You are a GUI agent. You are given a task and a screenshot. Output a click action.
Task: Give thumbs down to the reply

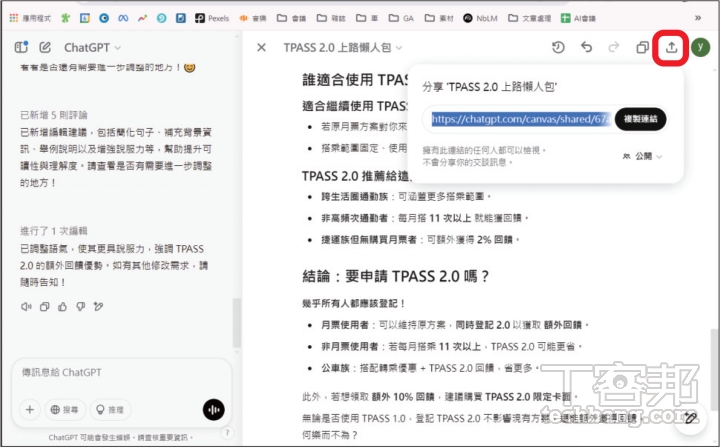81,306
